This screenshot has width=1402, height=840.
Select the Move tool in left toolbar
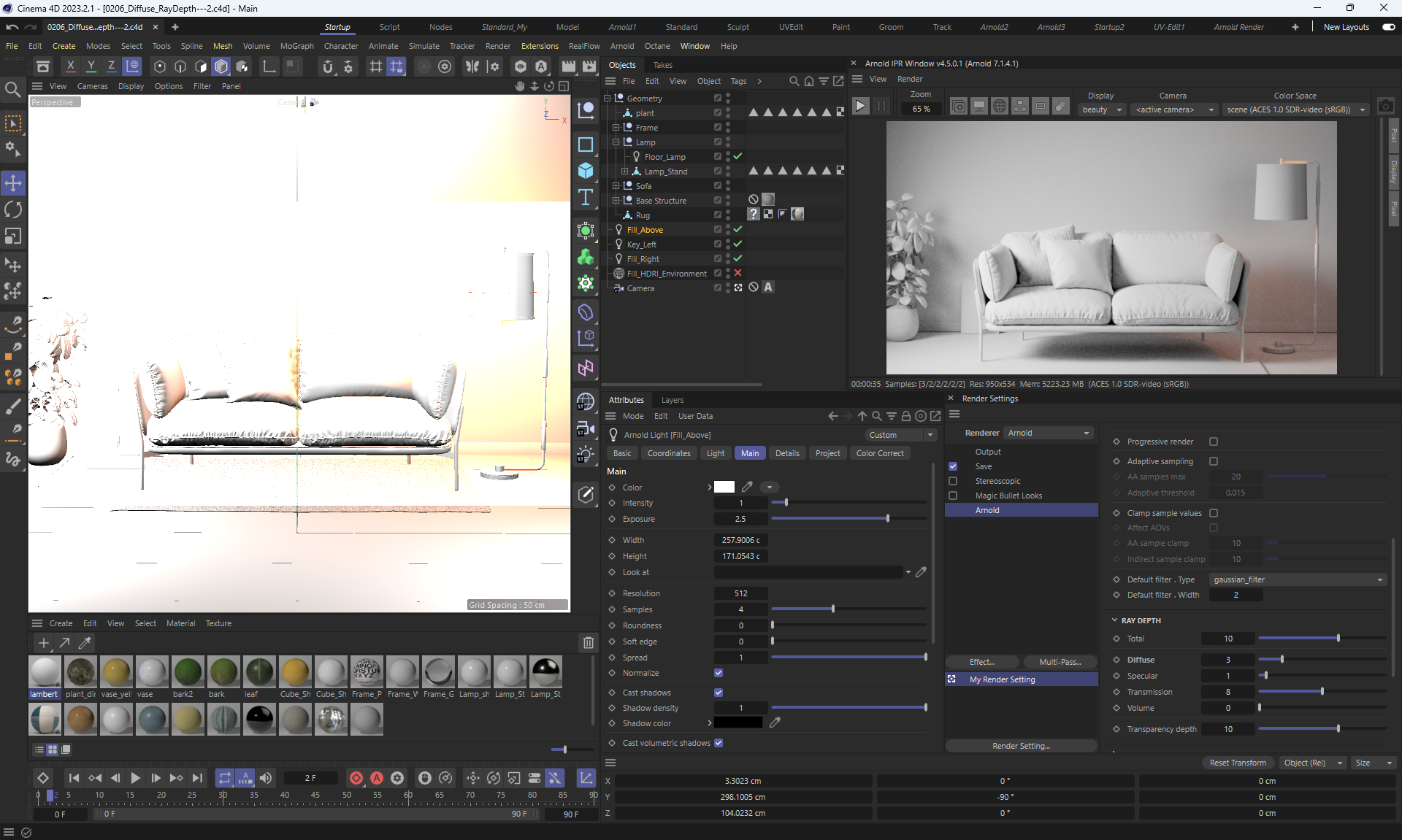click(x=13, y=183)
